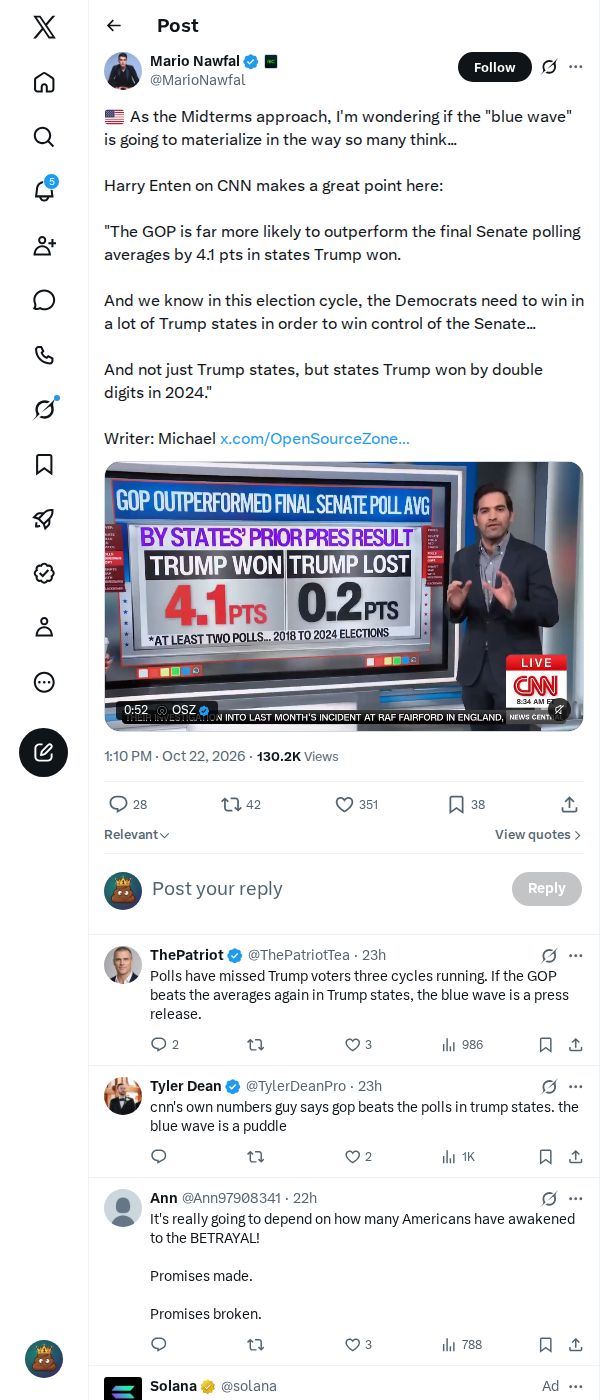Open Notifications bell with badge
Viewport: 600px width, 1400px height.
click(44, 191)
